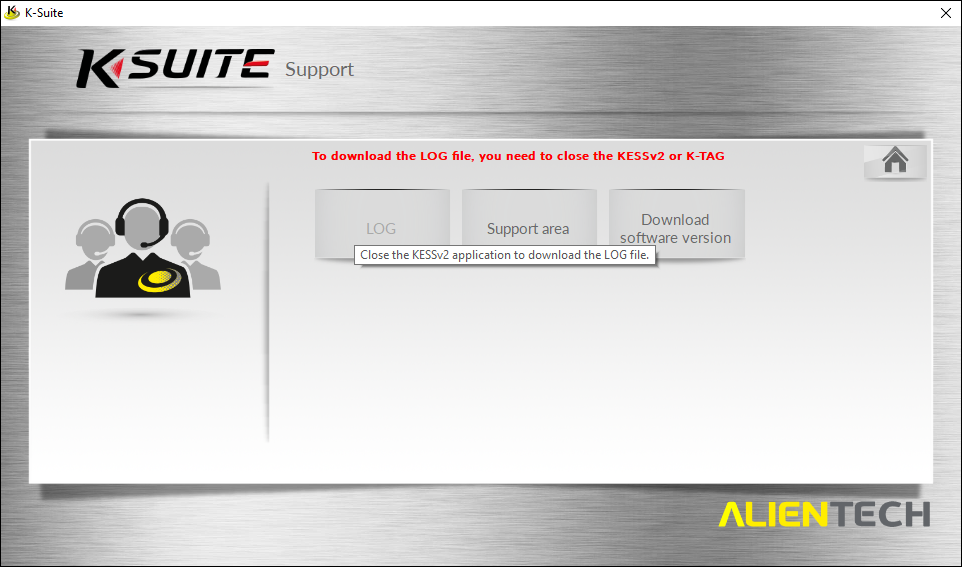Go back using the Home icon
The height and width of the screenshot is (567, 962).
coord(895,161)
